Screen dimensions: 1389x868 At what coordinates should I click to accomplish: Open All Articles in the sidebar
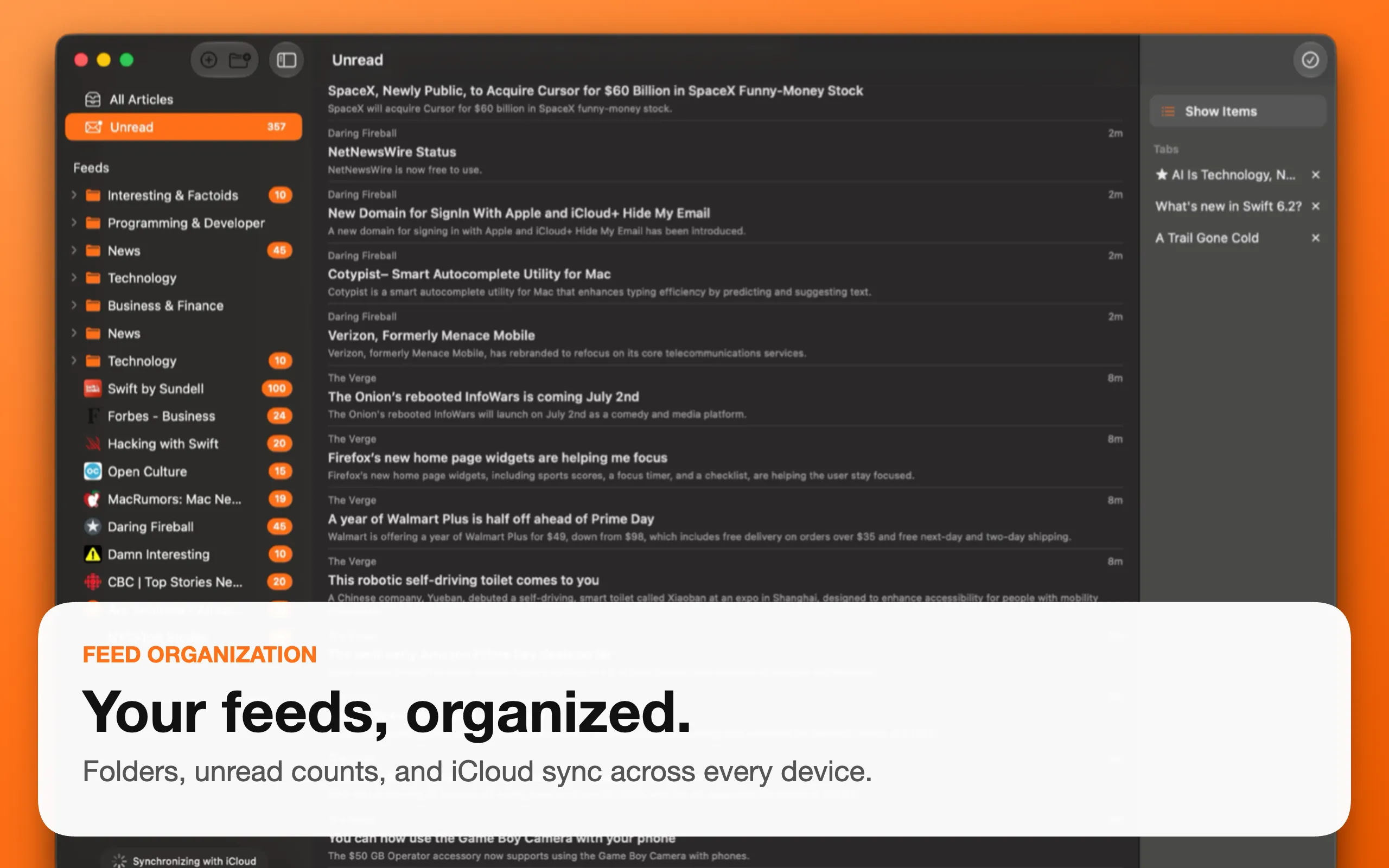184,99
